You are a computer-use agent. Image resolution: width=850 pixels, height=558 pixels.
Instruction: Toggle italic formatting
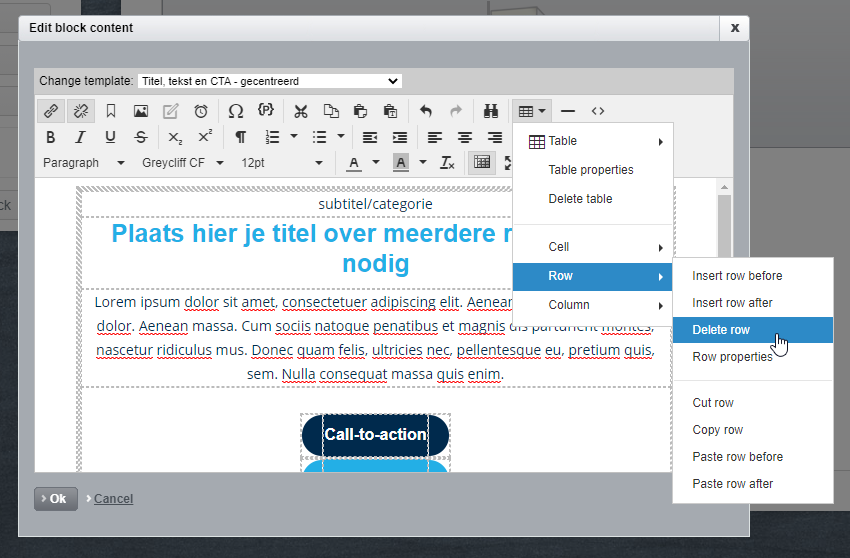(x=81, y=137)
